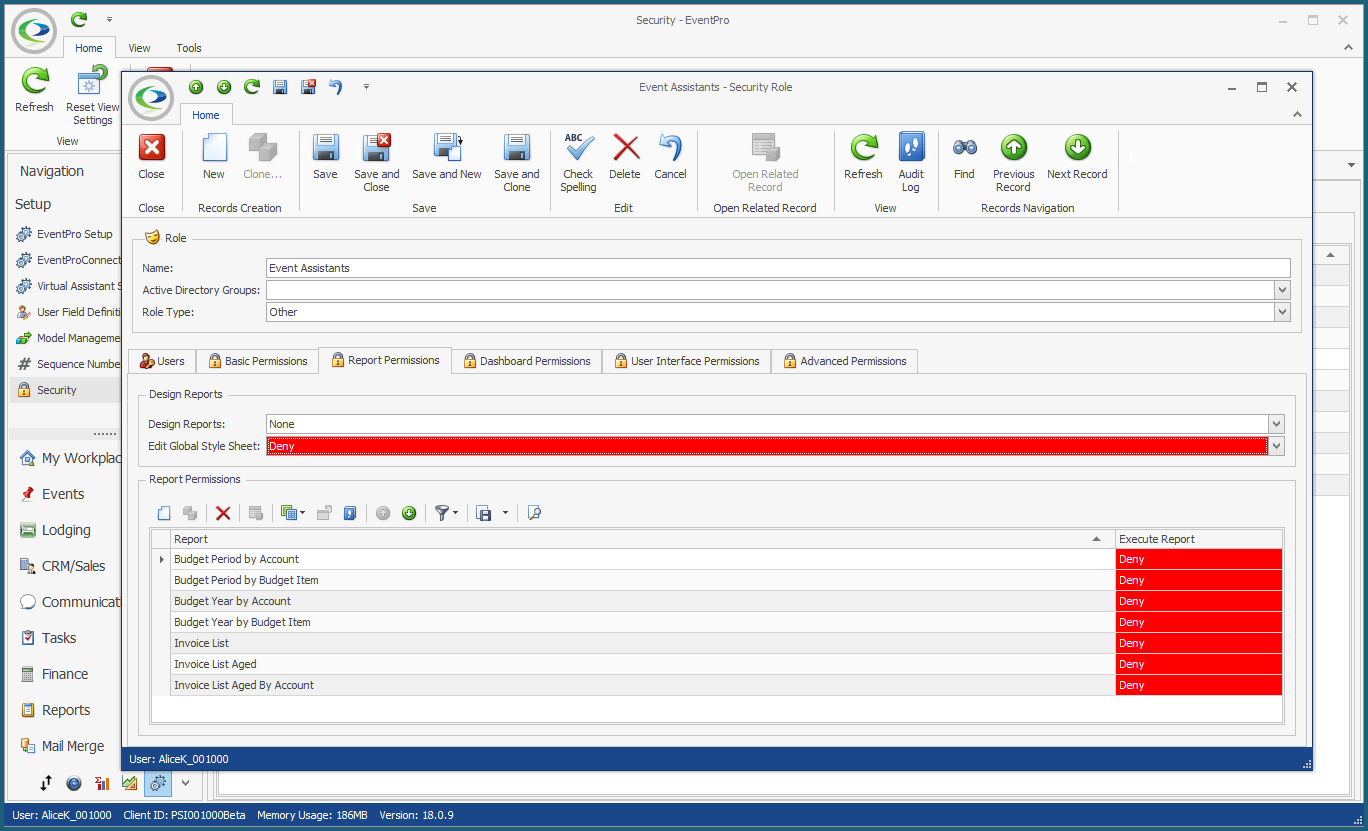Go to Next Record in ribbon
The height and width of the screenshot is (831, 1368).
[x=1077, y=157]
